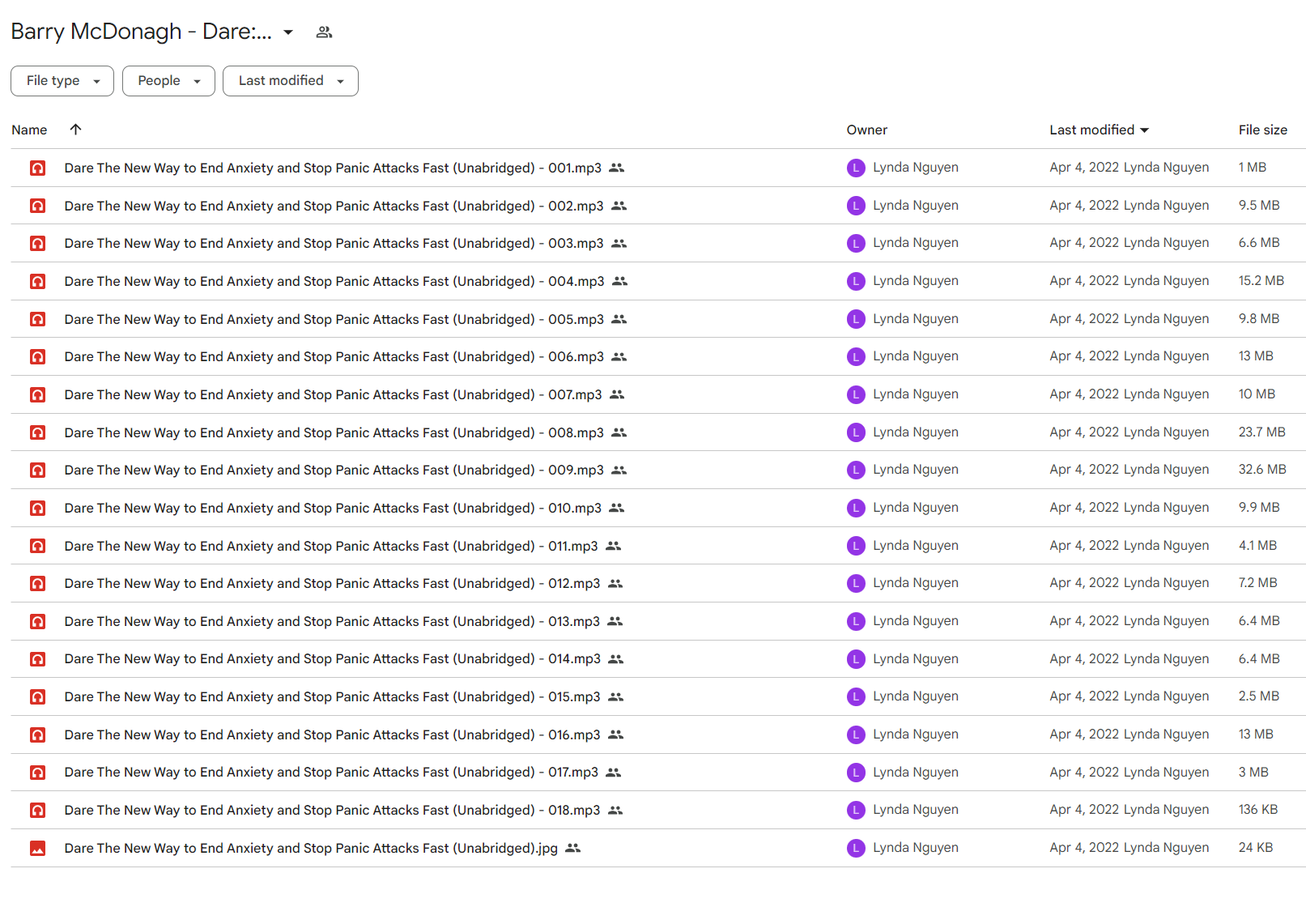Open the file ending in 007.mp3

tap(333, 394)
